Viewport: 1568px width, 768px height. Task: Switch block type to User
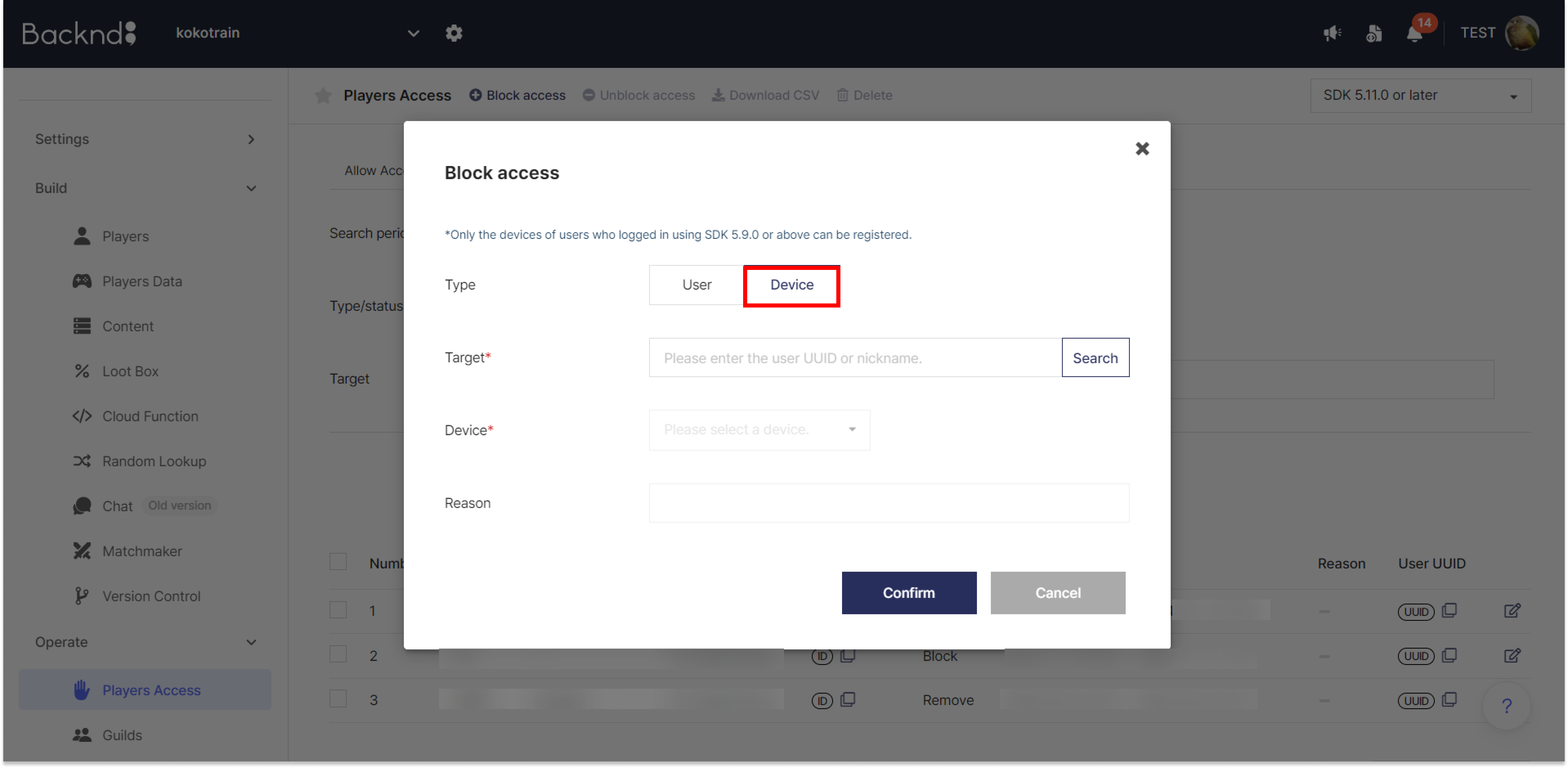click(x=696, y=285)
